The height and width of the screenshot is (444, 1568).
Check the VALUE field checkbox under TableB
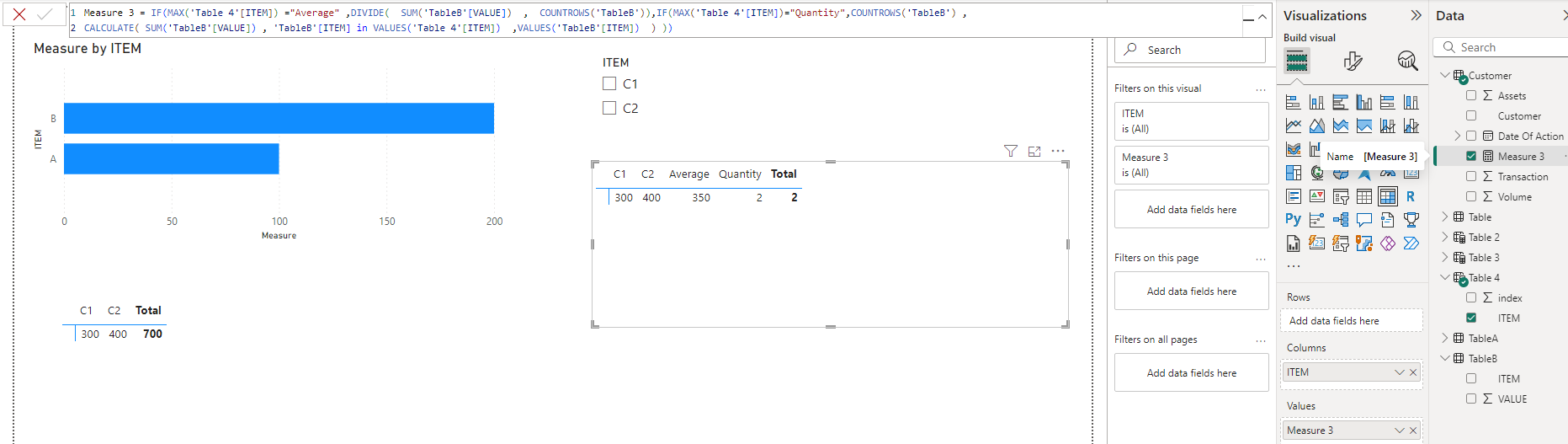(x=1471, y=399)
